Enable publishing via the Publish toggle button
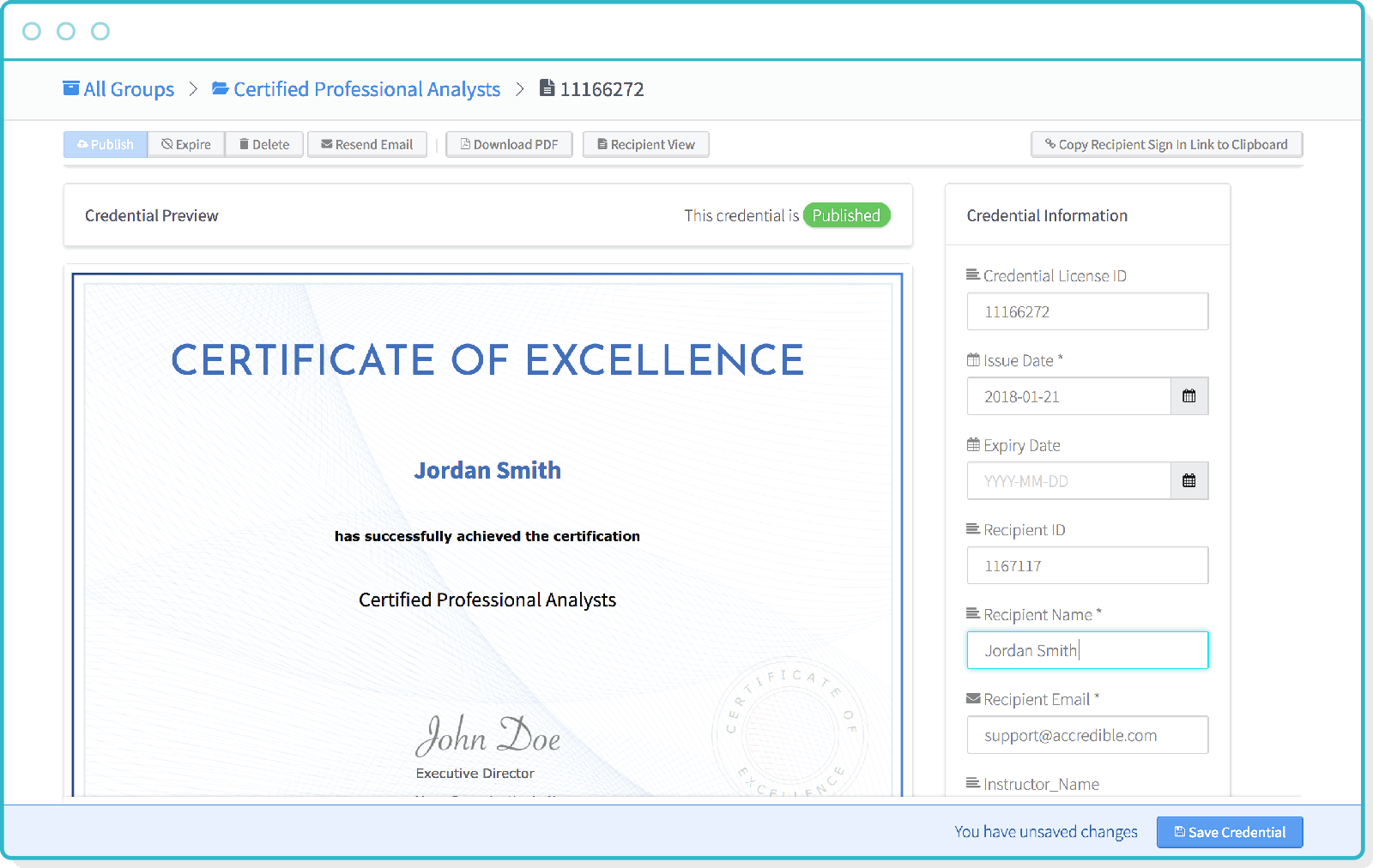 (105, 144)
